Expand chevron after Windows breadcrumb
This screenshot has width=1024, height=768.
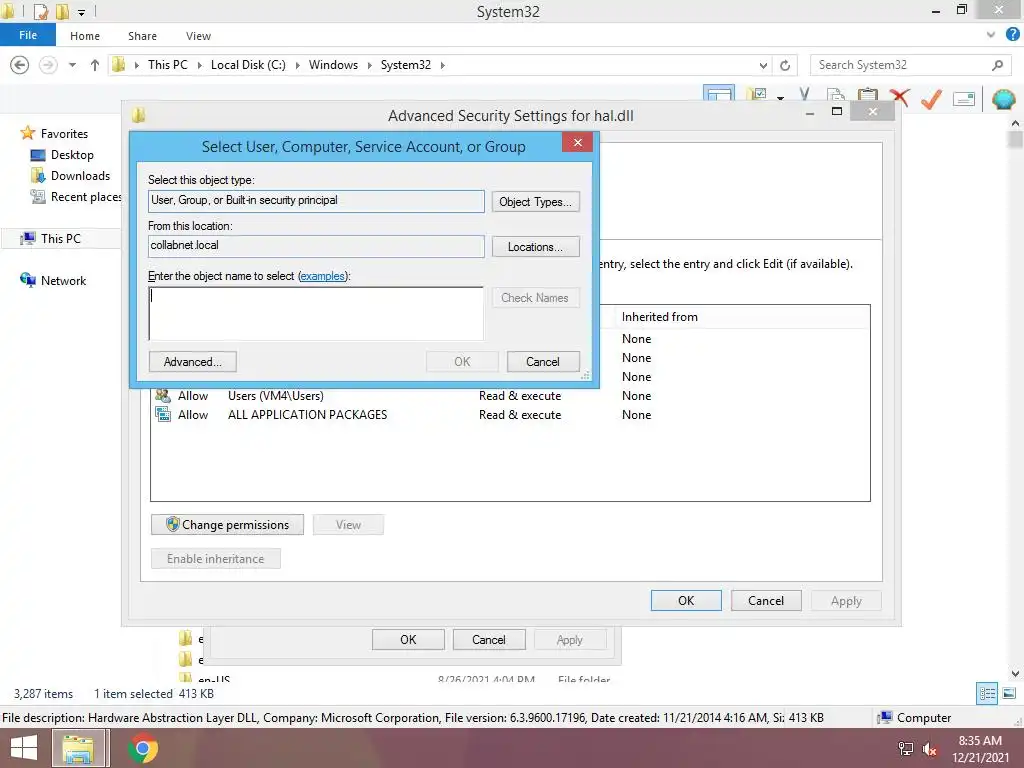click(369, 65)
